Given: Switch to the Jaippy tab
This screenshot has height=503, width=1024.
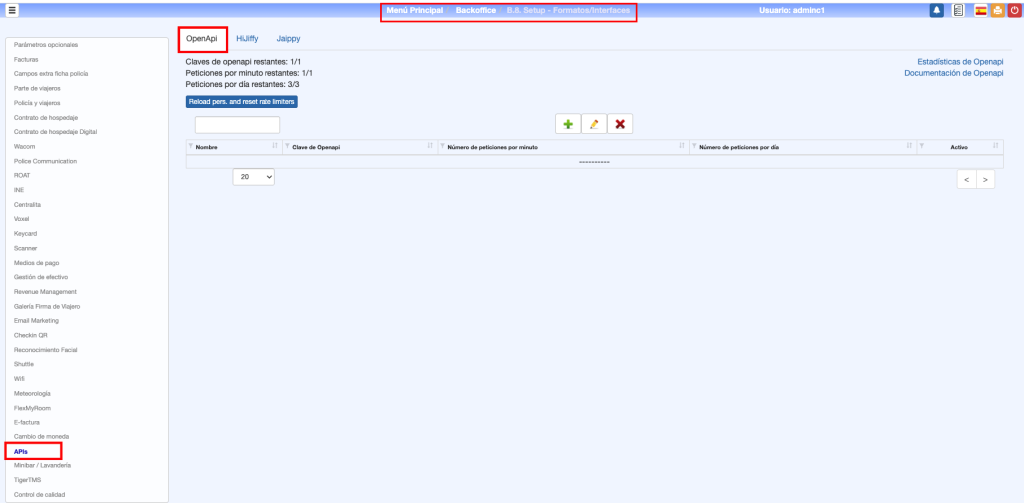Looking at the screenshot, I should tap(288, 39).
